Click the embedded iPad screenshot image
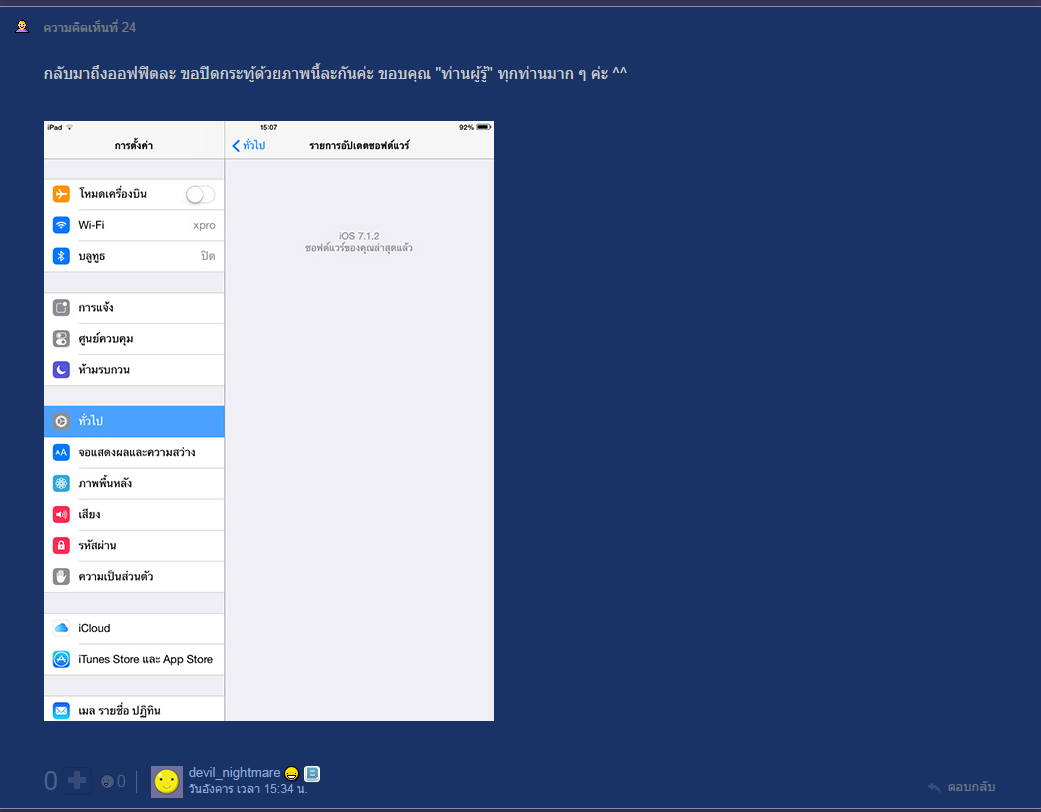Viewport: 1041px width, 812px height. (x=269, y=421)
